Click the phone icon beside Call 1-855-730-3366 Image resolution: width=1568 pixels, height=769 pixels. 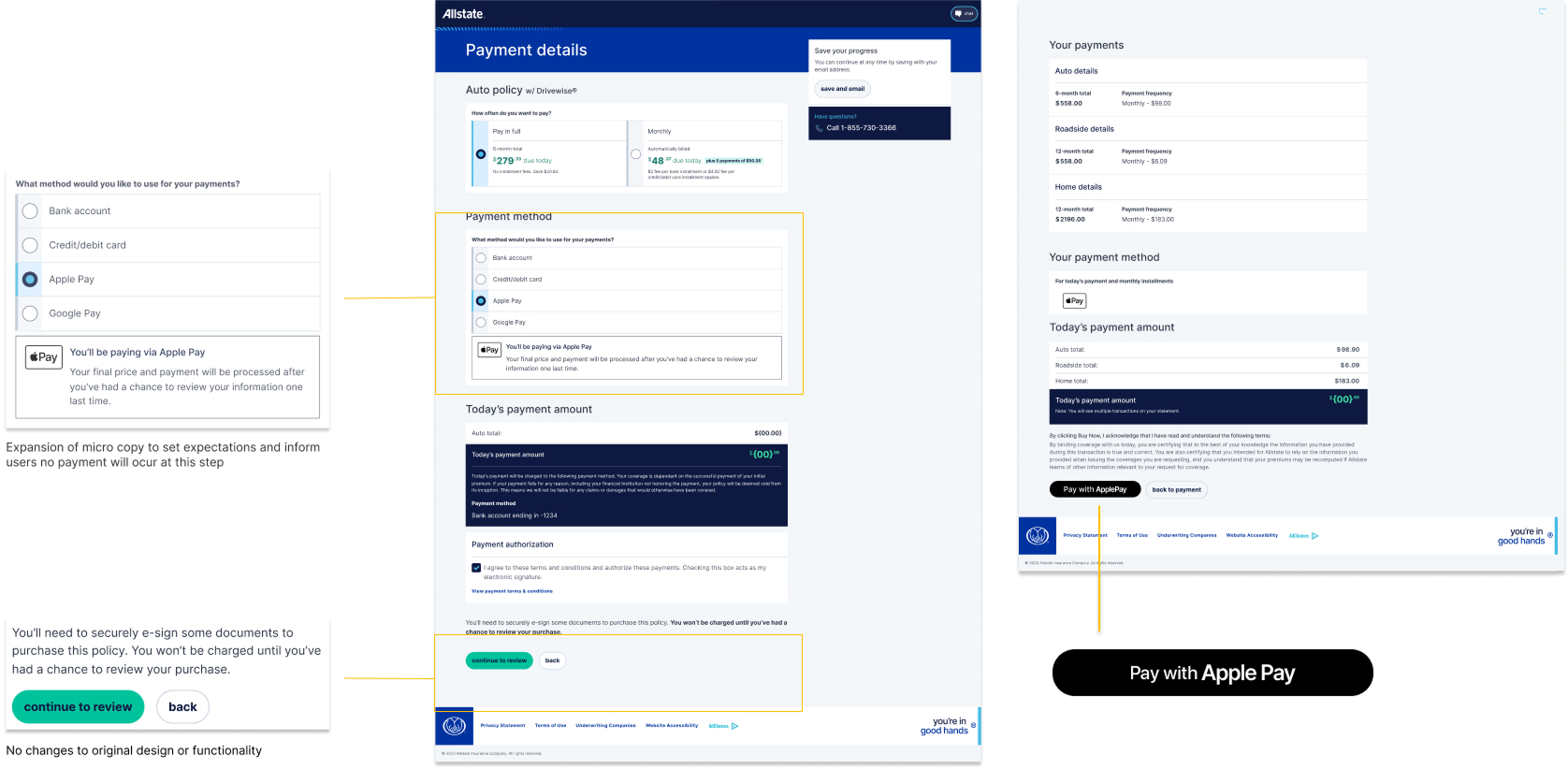click(x=820, y=128)
